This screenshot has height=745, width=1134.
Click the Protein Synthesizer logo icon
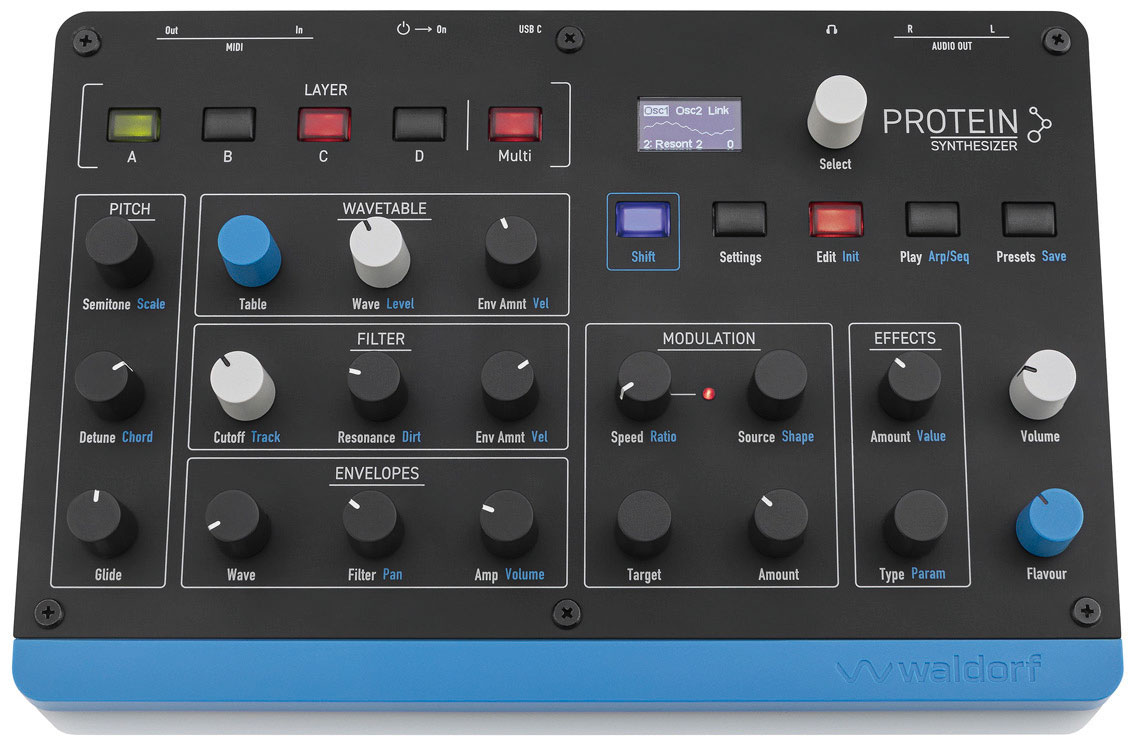tap(1040, 126)
